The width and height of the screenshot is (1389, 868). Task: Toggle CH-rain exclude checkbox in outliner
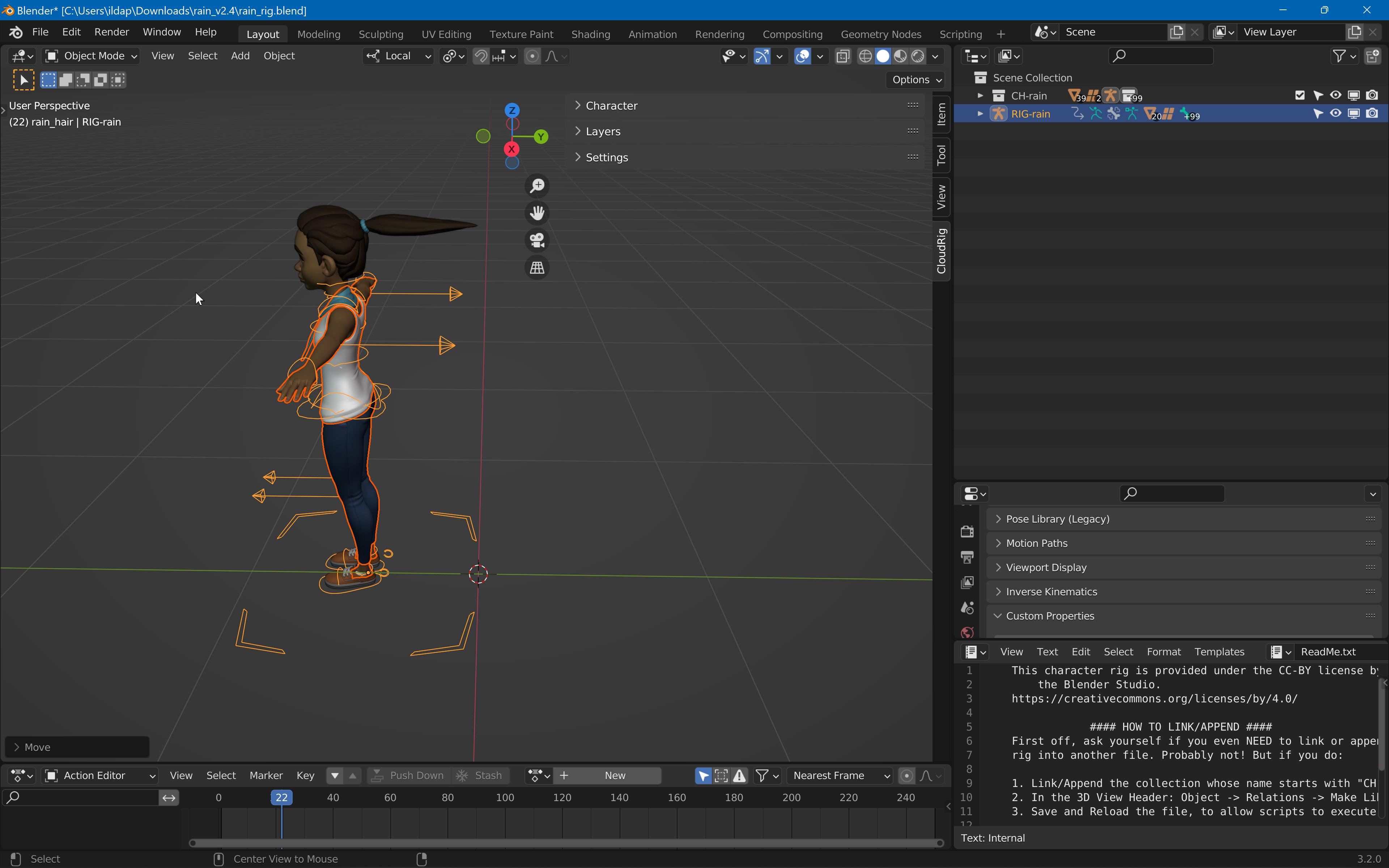coord(1300,95)
